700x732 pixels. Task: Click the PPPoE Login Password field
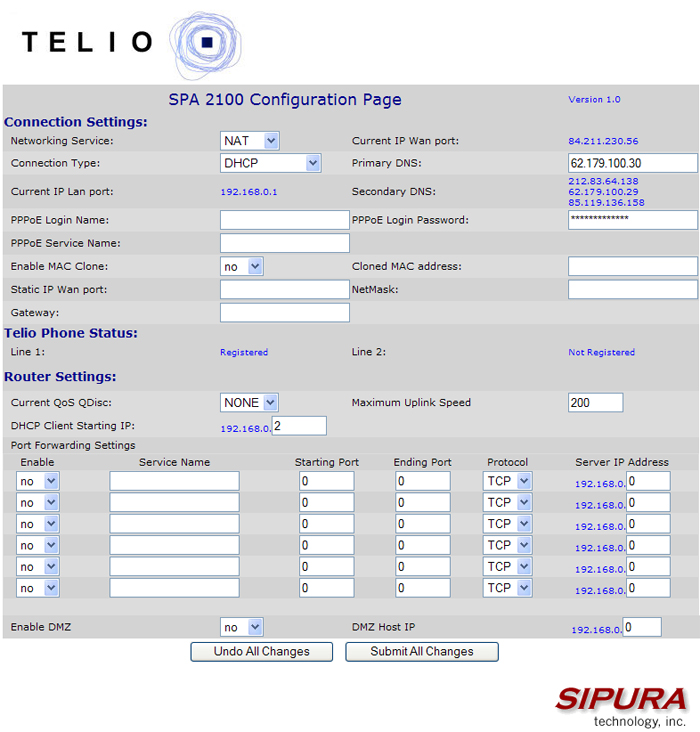click(x=633, y=220)
